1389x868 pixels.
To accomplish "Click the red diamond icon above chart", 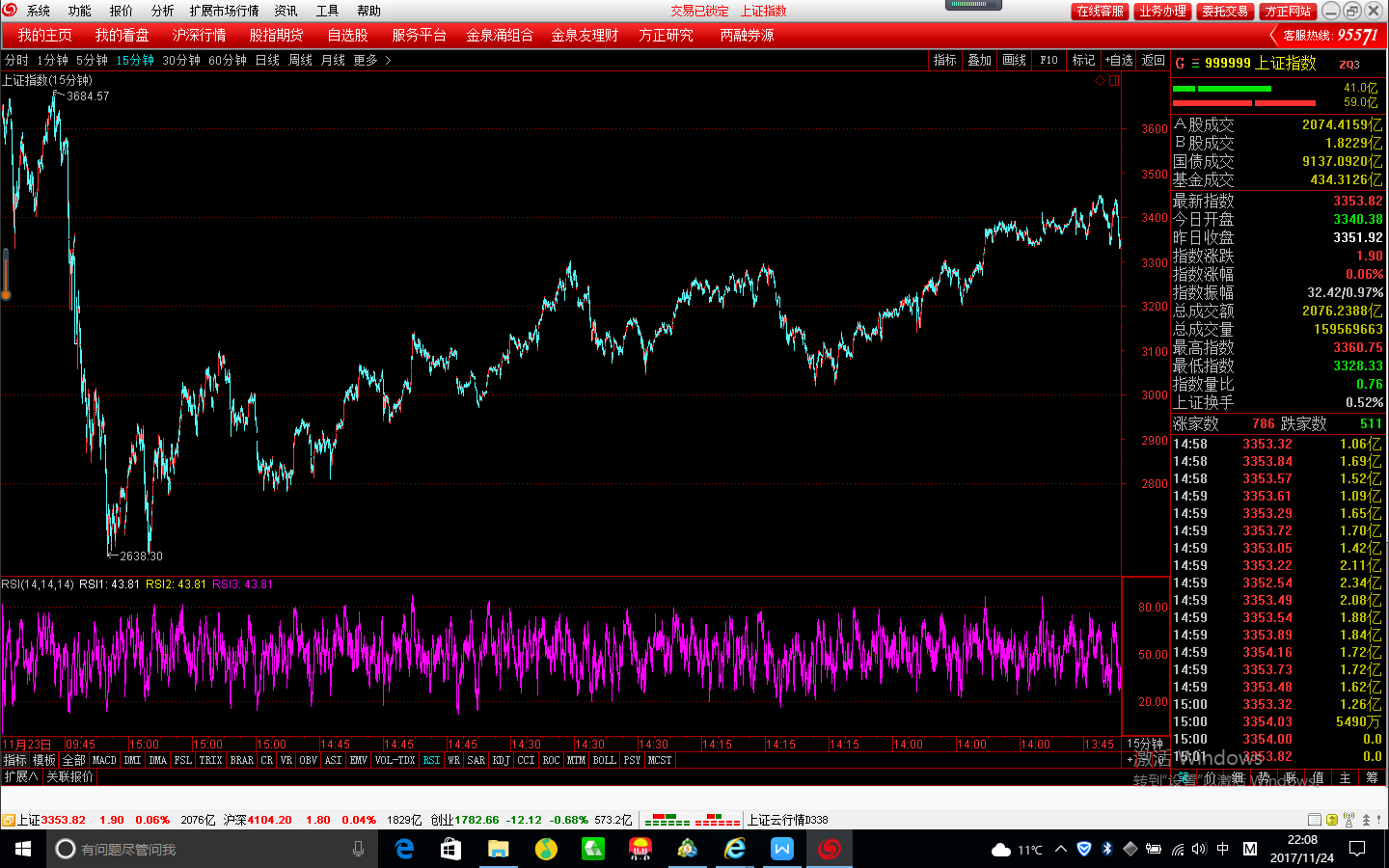I will coord(1100,81).
